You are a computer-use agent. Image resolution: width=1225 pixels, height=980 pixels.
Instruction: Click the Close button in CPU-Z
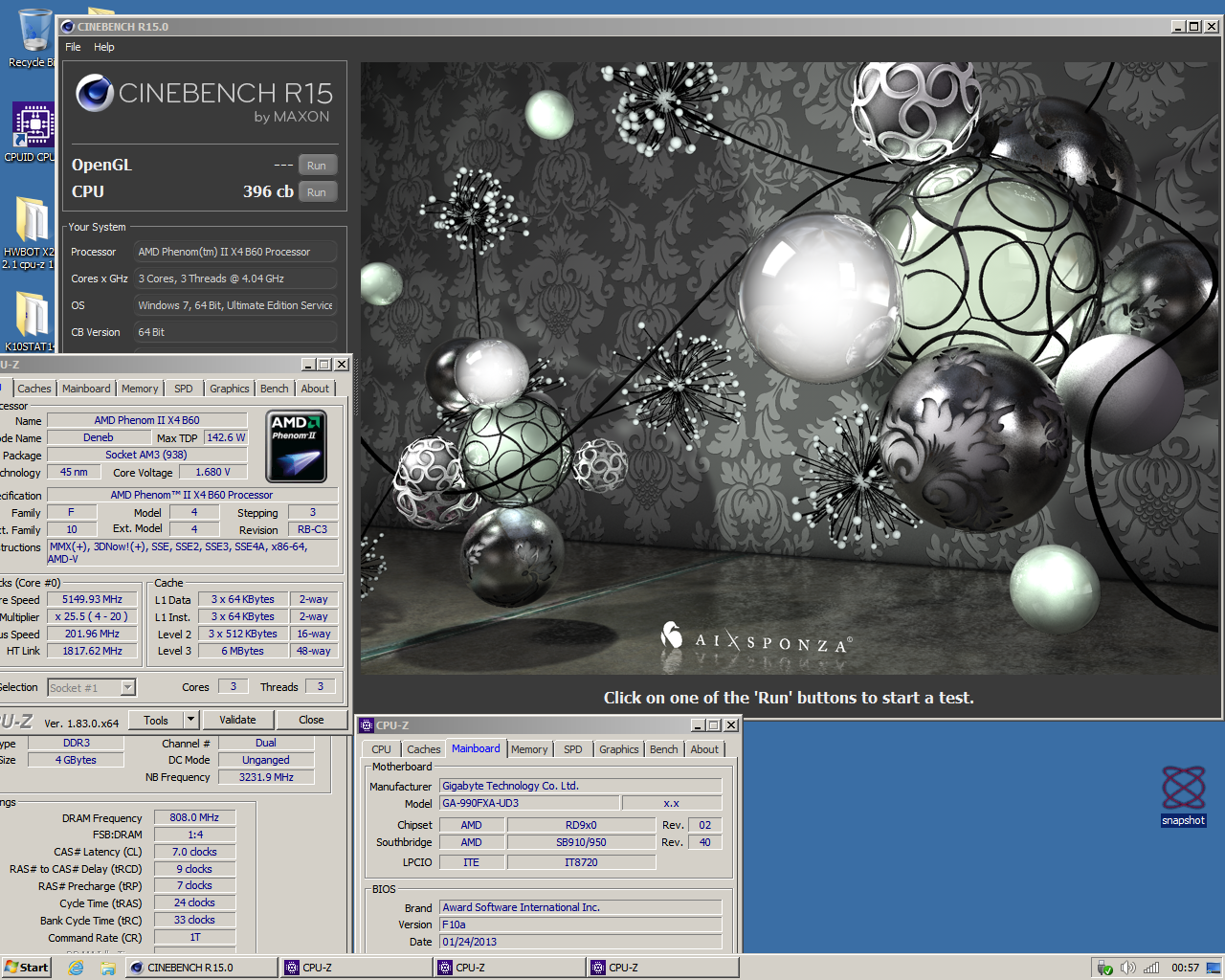click(311, 720)
